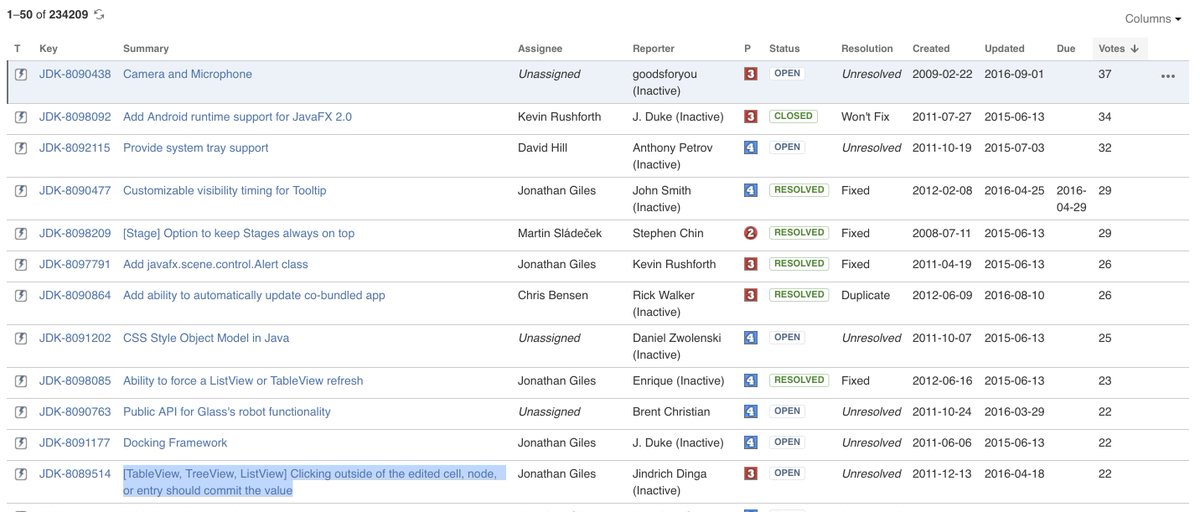Image resolution: width=1200 pixels, height=512 pixels.
Task: Open the Camera and Microphone issue
Action: (x=187, y=74)
